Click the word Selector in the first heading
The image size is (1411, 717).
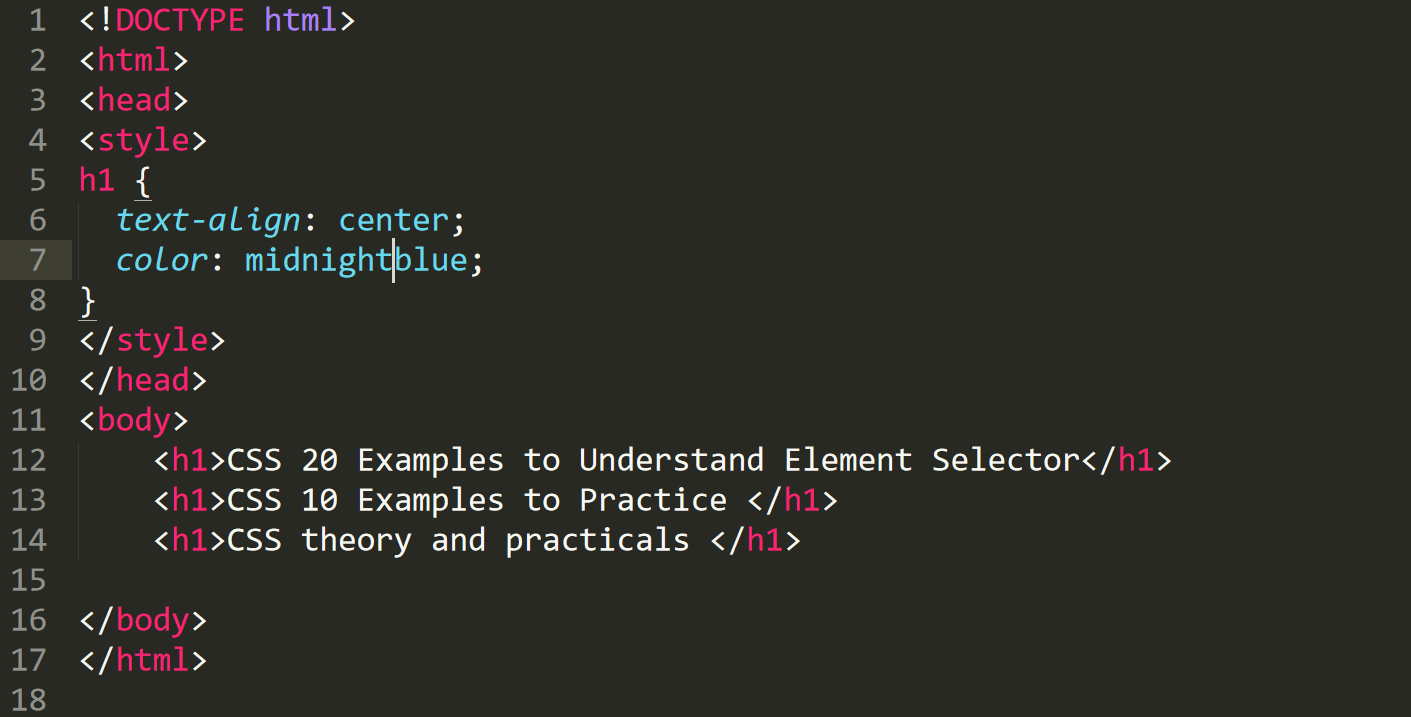[x=1005, y=460]
